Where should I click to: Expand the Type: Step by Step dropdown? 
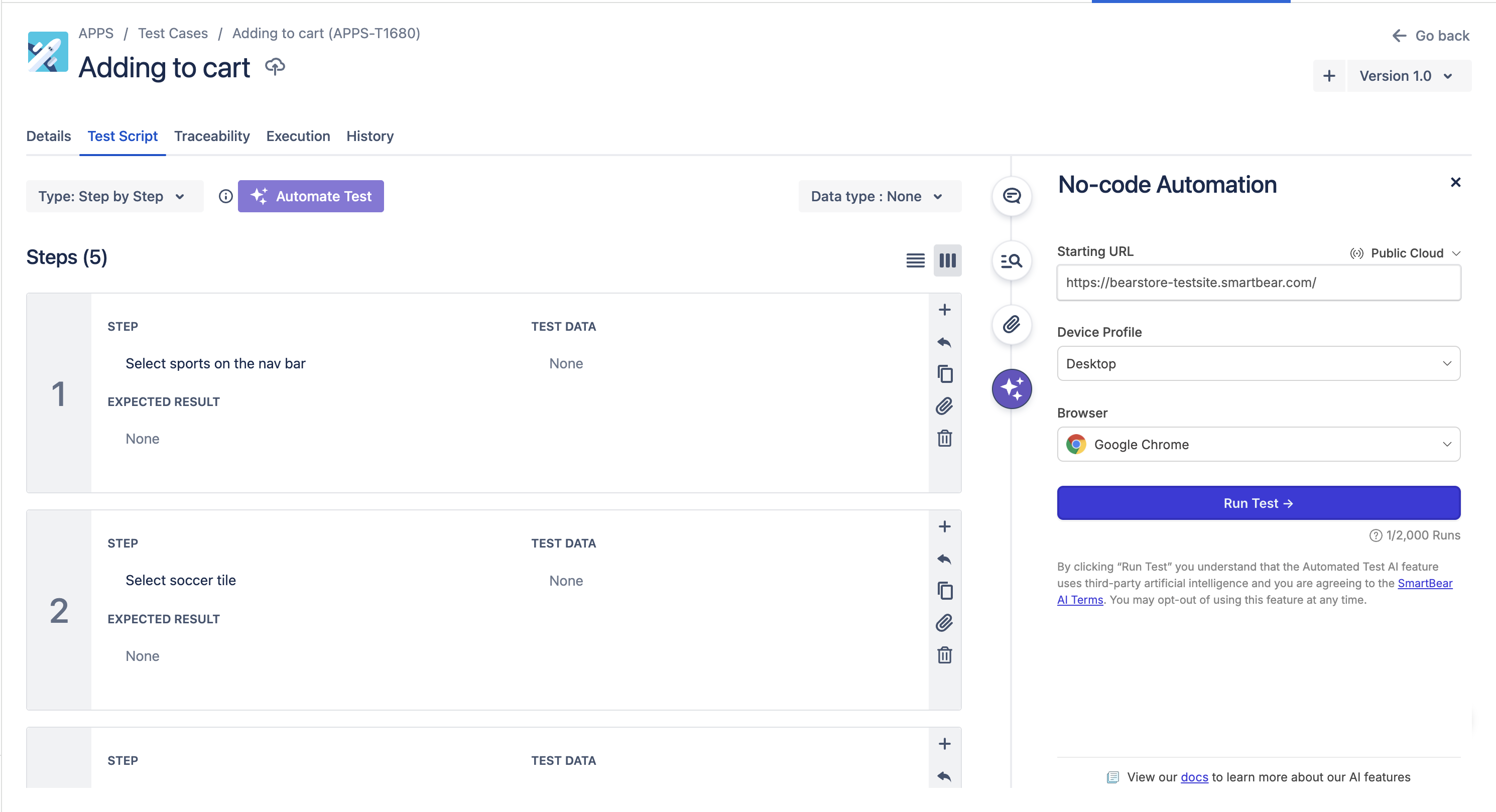(x=114, y=196)
